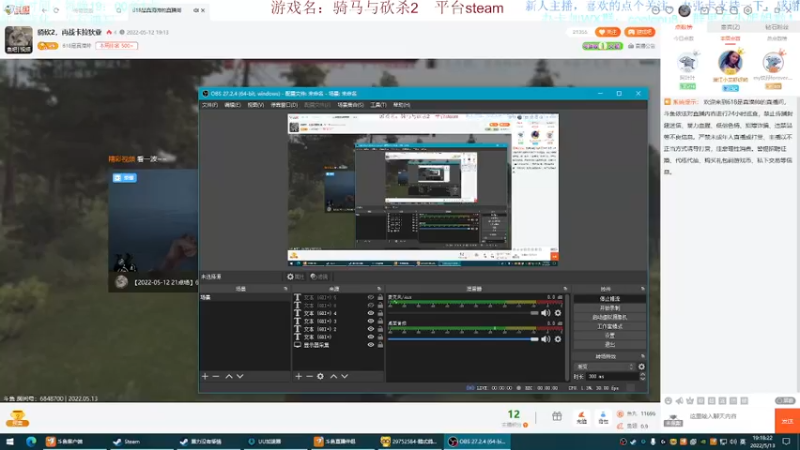Increase the transition 时长 duration
The height and width of the screenshot is (450, 800).
click(642, 374)
